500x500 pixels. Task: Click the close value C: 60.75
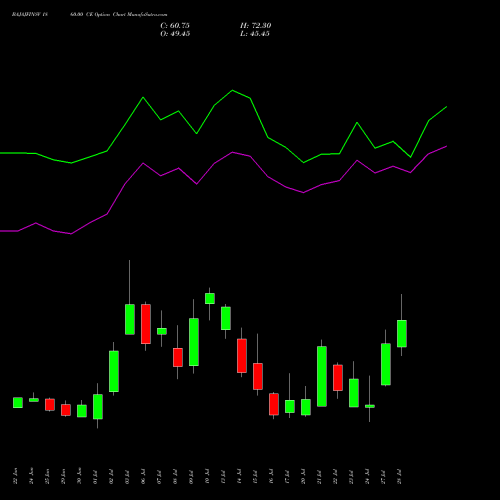click(175, 26)
